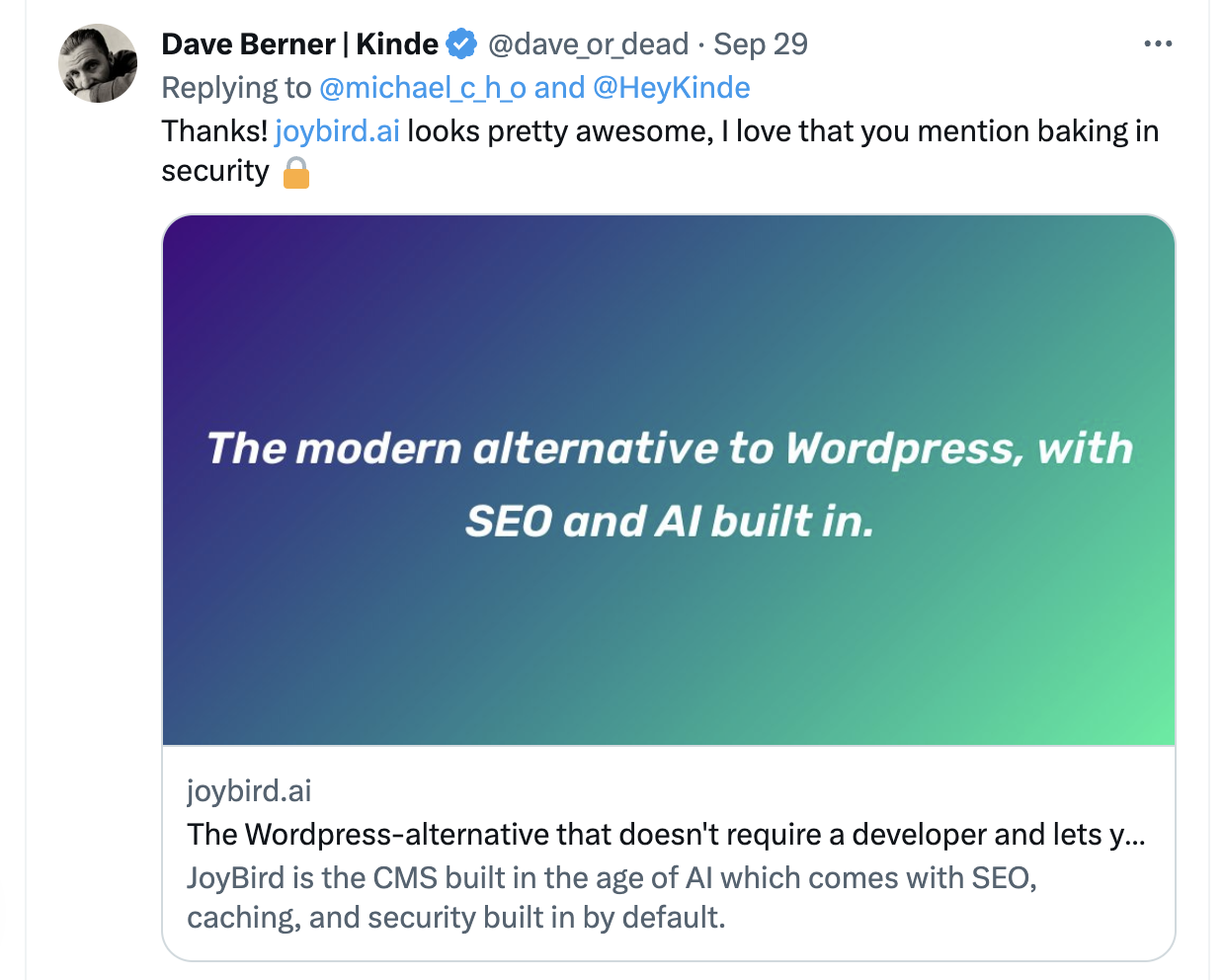Select the gradient banner reading 'The modern alternative'

pyautogui.click(x=670, y=448)
